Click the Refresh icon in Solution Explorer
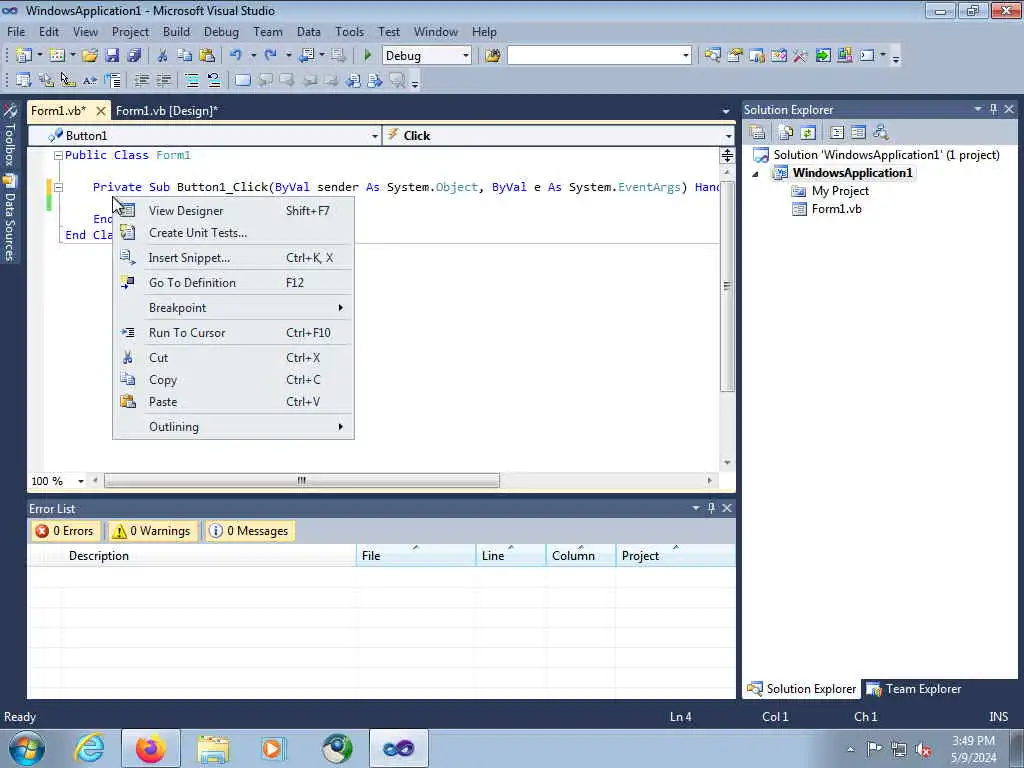Screen dimensions: 1024x768 click(x=808, y=133)
